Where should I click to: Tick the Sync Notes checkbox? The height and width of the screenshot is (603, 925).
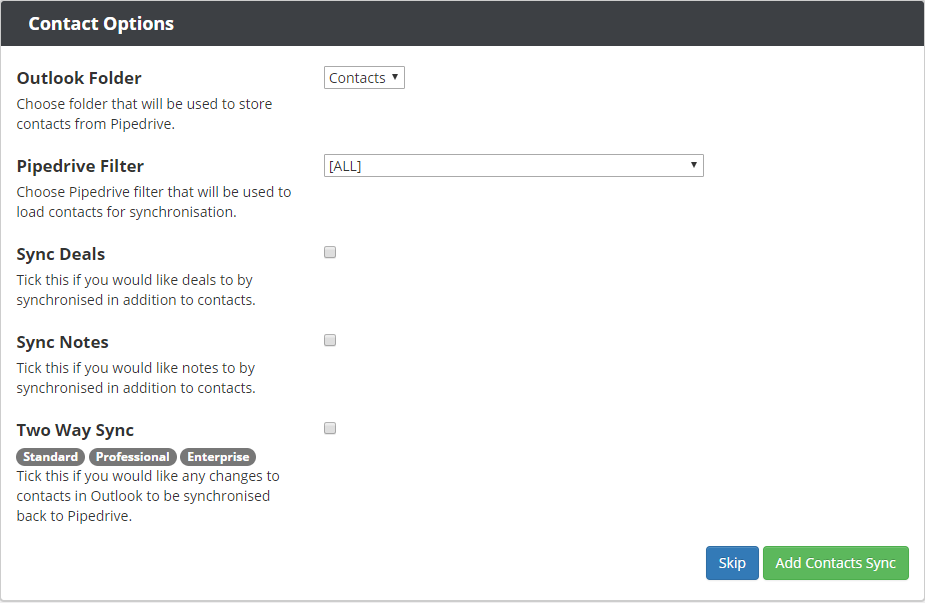330,340
